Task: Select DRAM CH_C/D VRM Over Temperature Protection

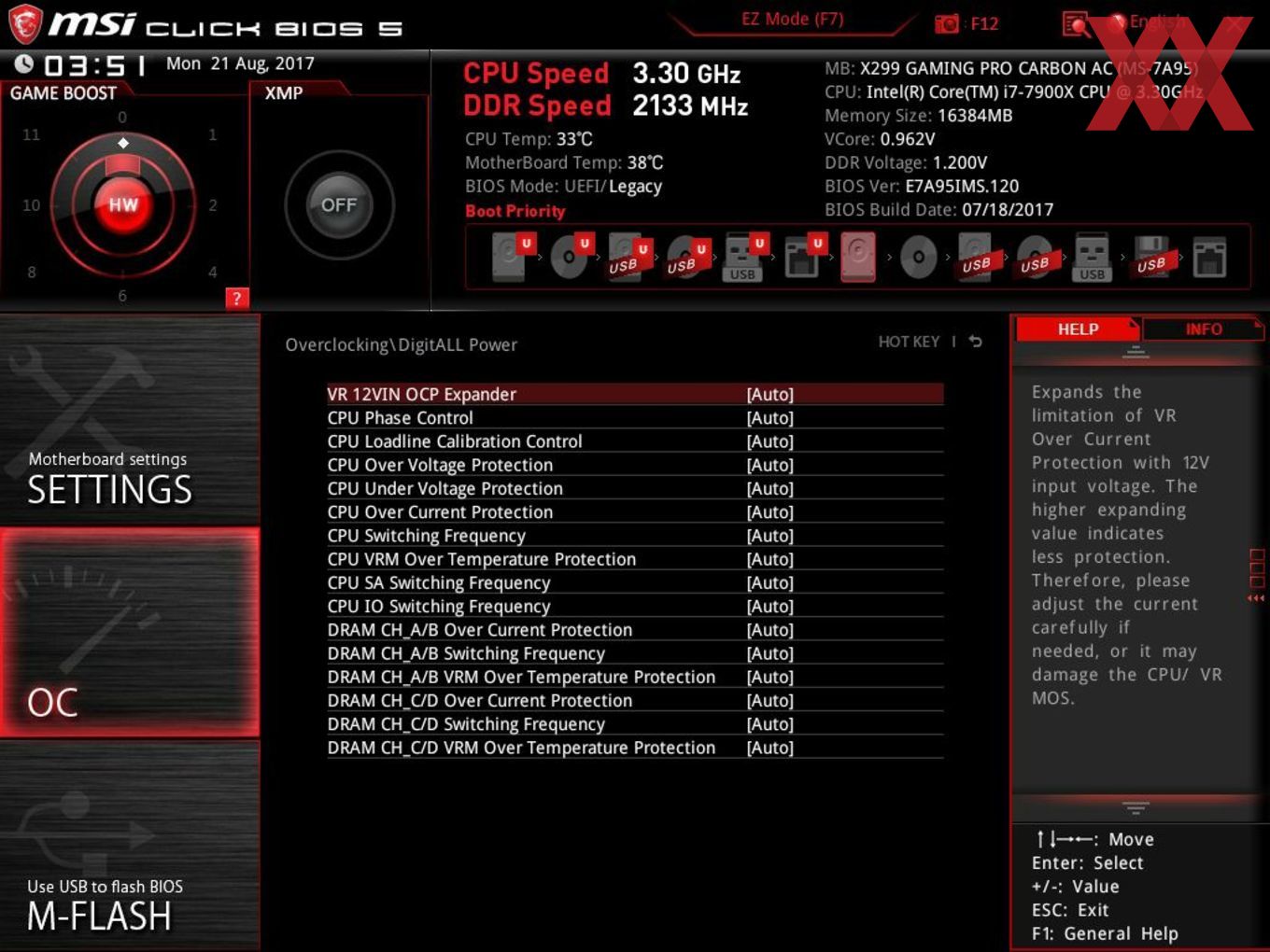Action: point(635,748)
